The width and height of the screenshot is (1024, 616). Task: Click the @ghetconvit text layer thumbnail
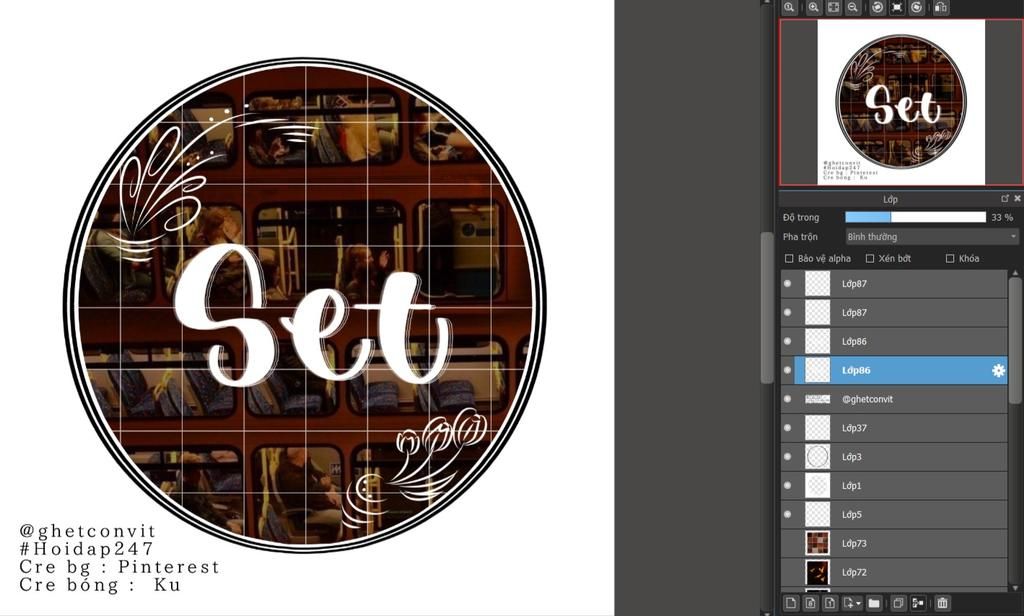[818, 399]
